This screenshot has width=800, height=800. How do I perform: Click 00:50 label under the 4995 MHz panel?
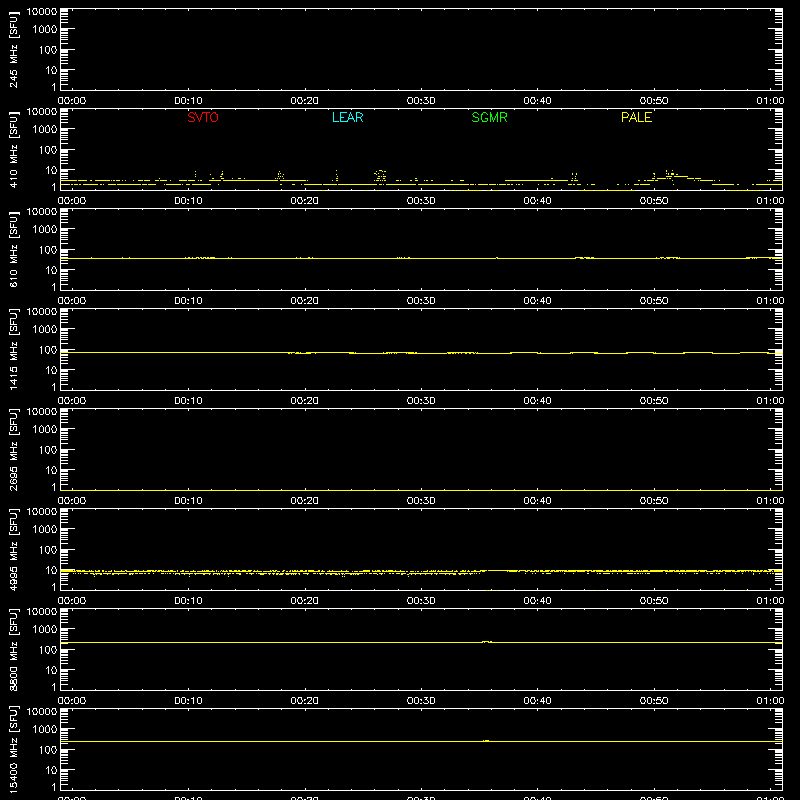pyautogui.click(x=654, y=601)
